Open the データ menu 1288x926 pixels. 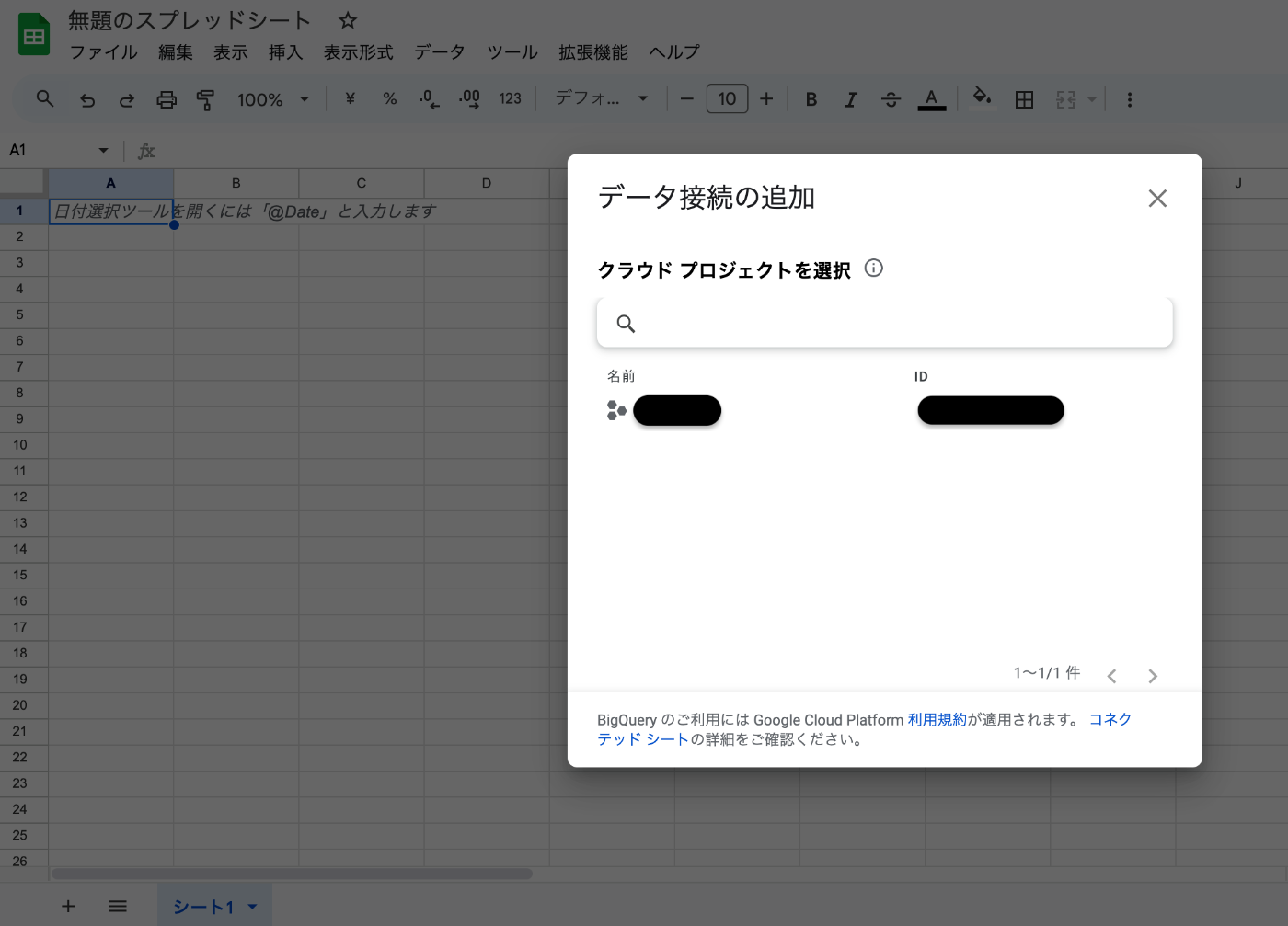[x=439, y=52]
